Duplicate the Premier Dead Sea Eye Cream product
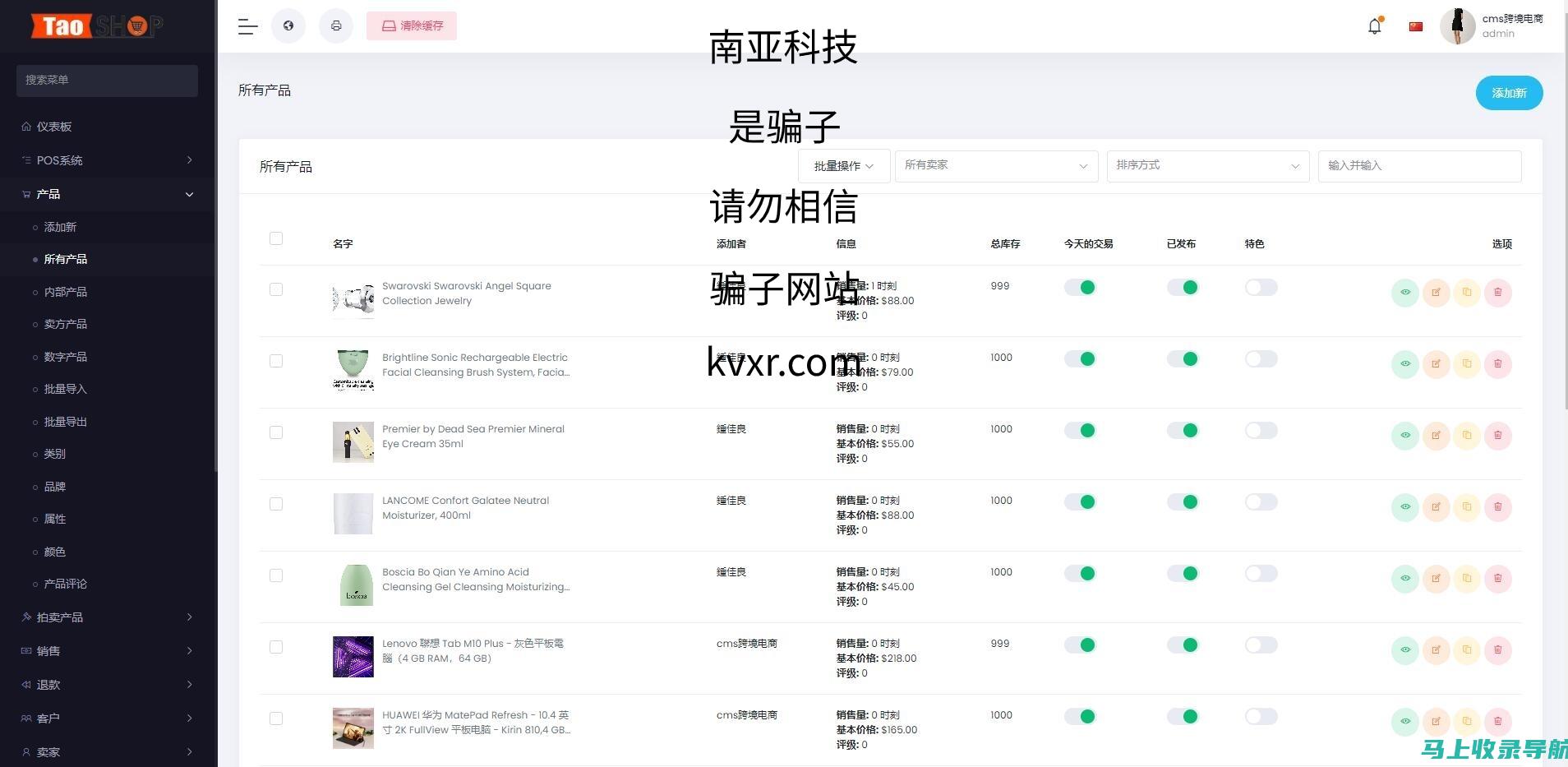The height and width of the screenshot is (767, 1568). click(x=1467, y=436)
